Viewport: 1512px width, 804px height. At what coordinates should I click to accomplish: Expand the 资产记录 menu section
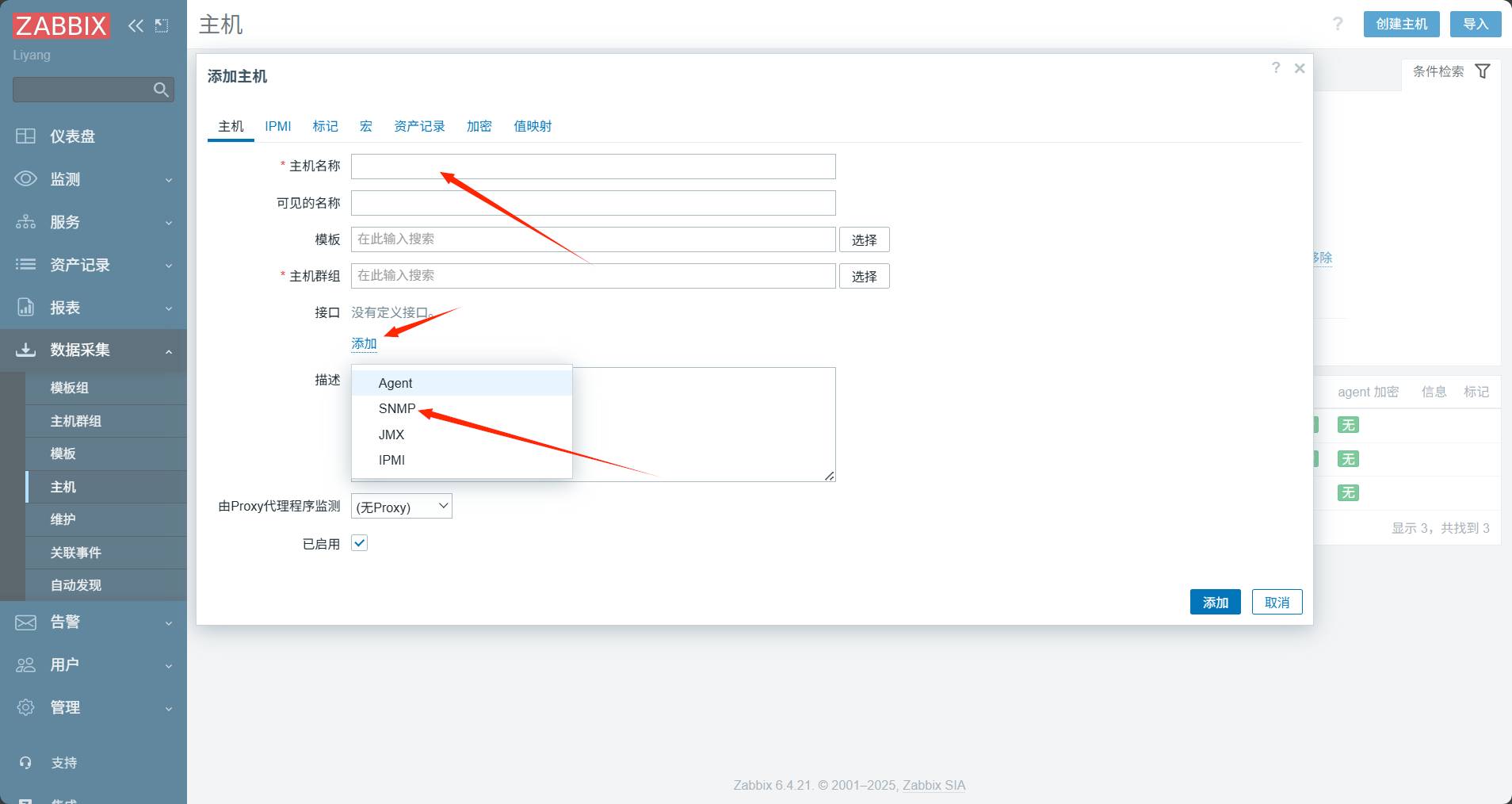169,266
